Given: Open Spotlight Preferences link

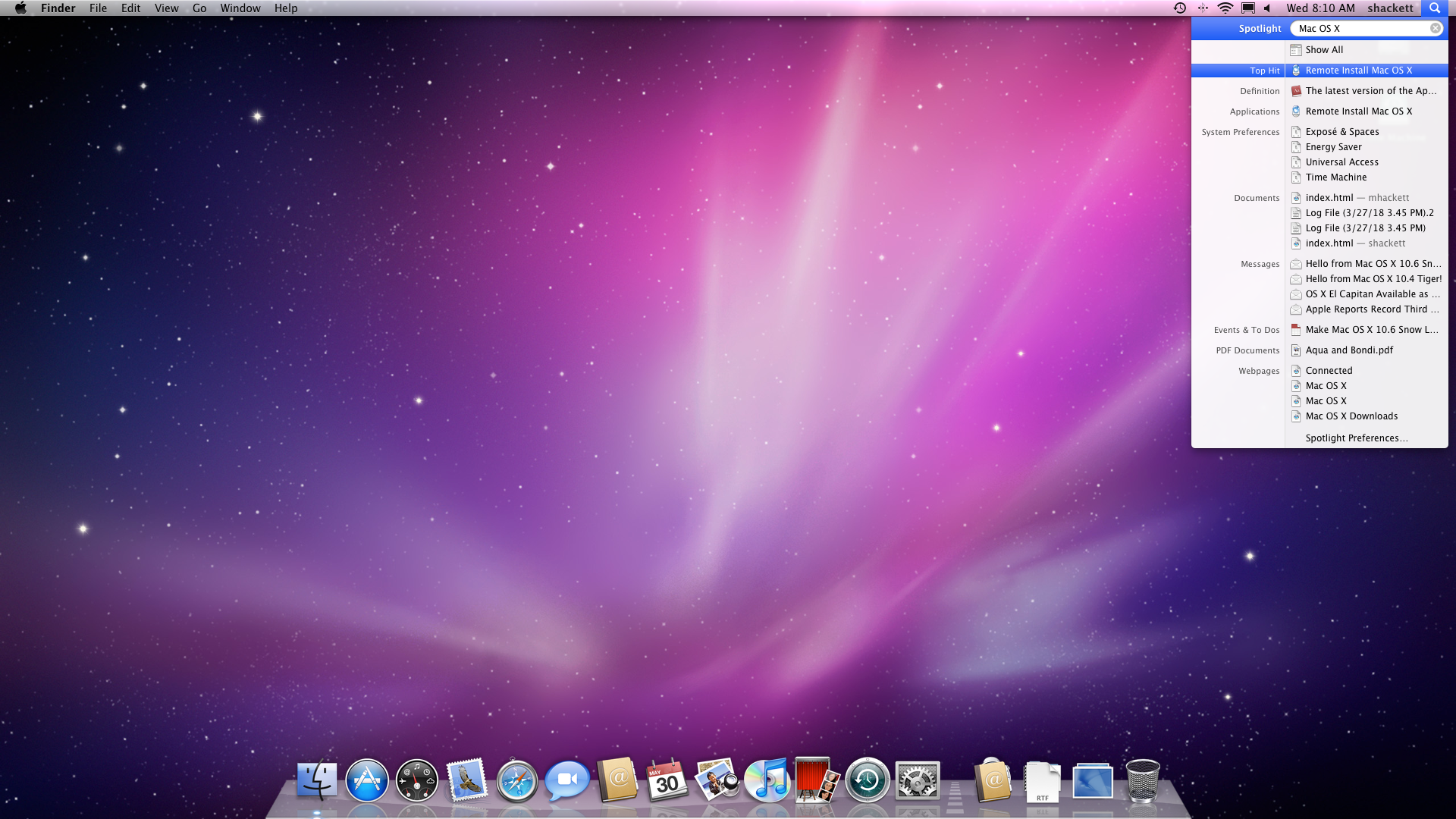Looking at the screenshot, I should (x=1356, y=438).
